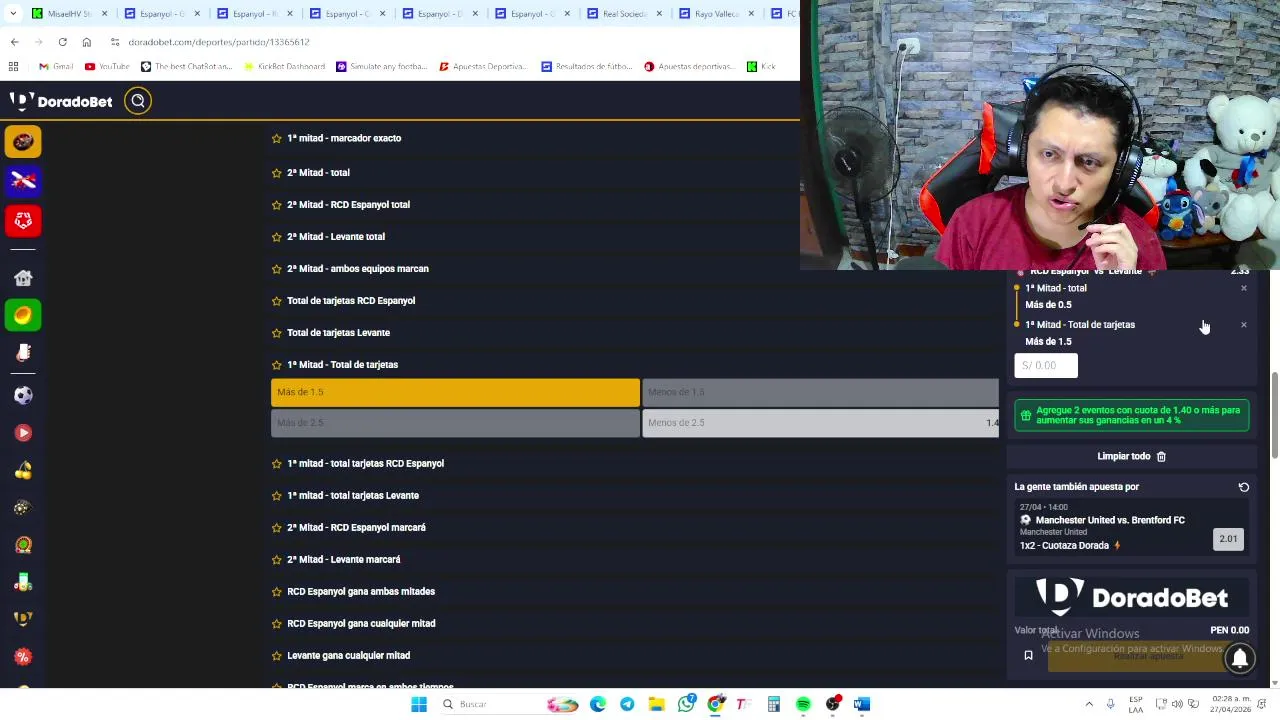
Task: Toggle star for Total de tarjetas Levante
Action: (277, 333)
